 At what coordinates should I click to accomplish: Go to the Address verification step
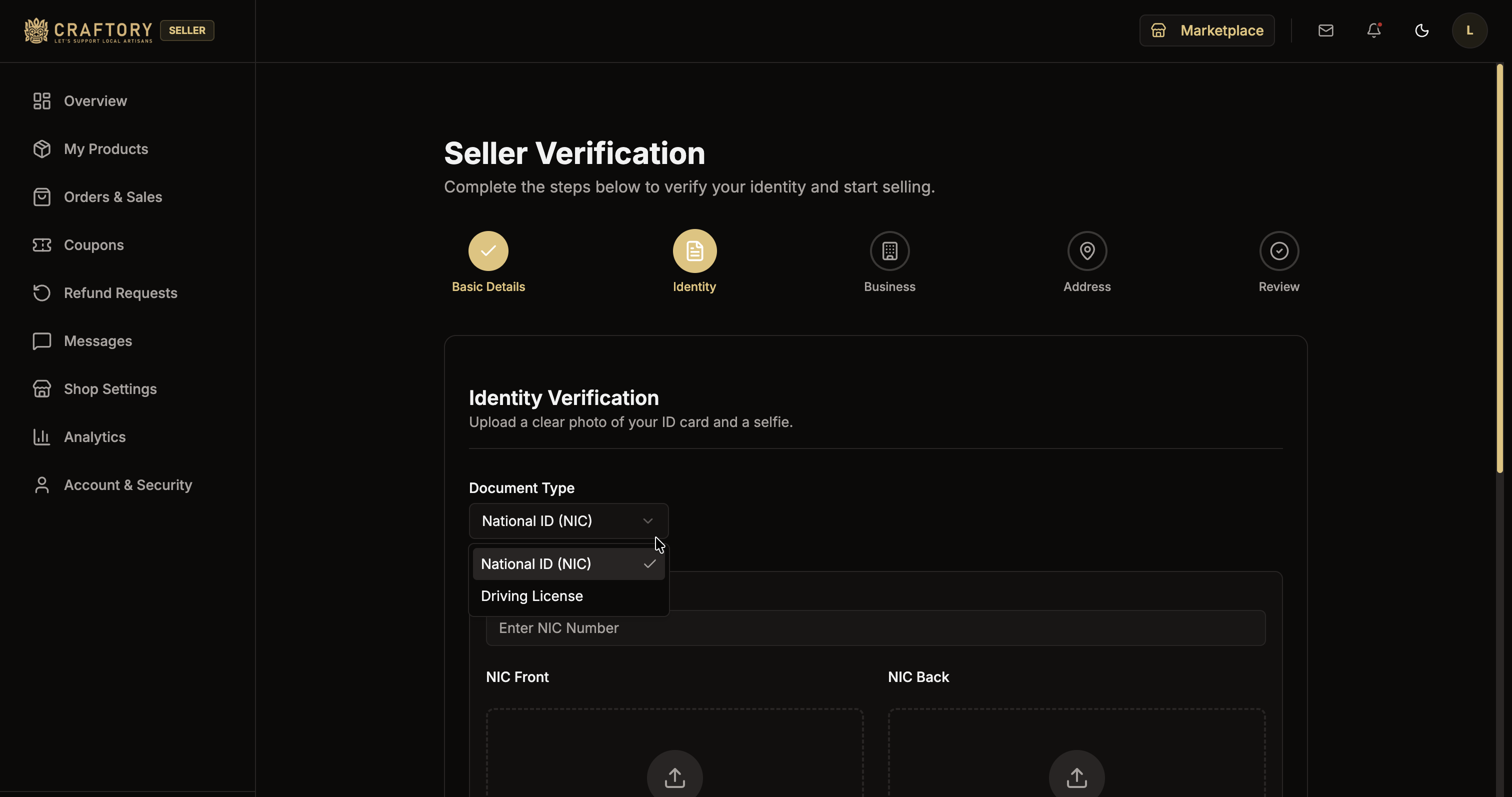(1087, 250)
